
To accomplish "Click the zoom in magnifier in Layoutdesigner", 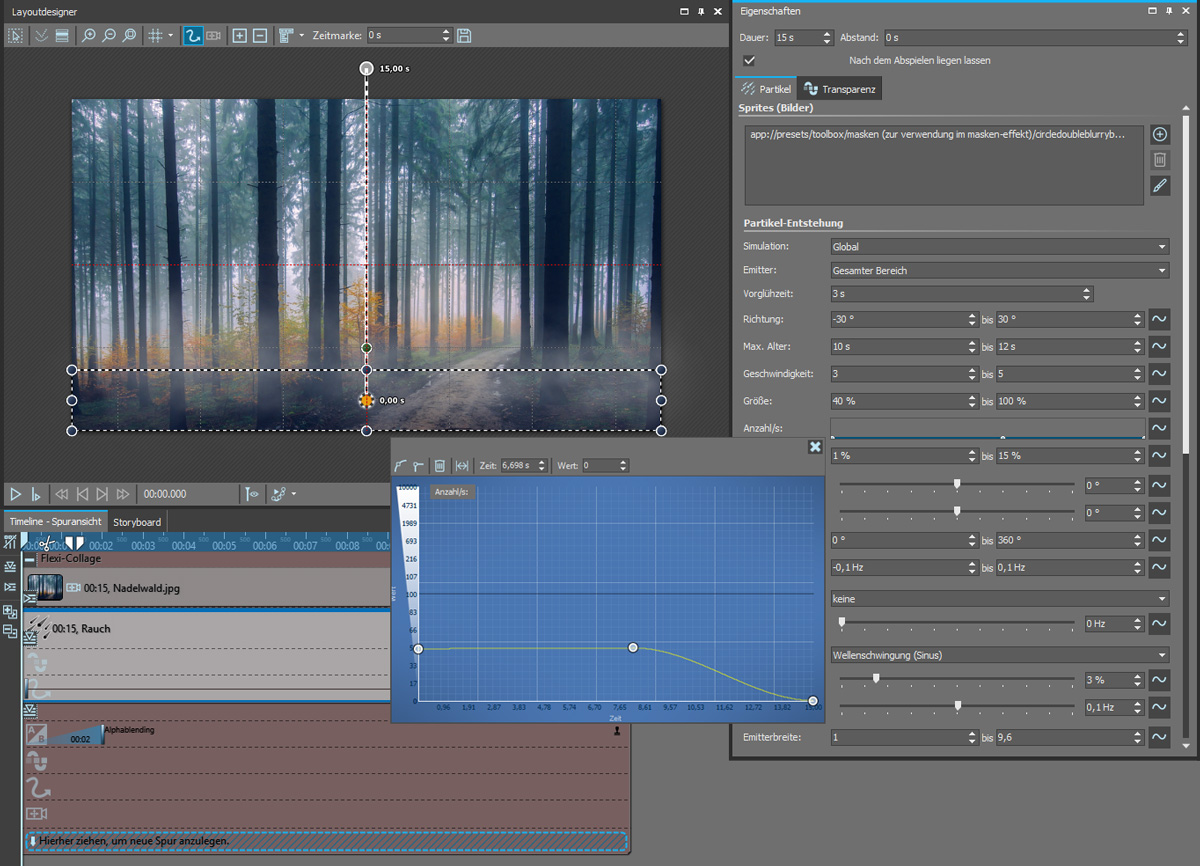I will tap(89, 36).
